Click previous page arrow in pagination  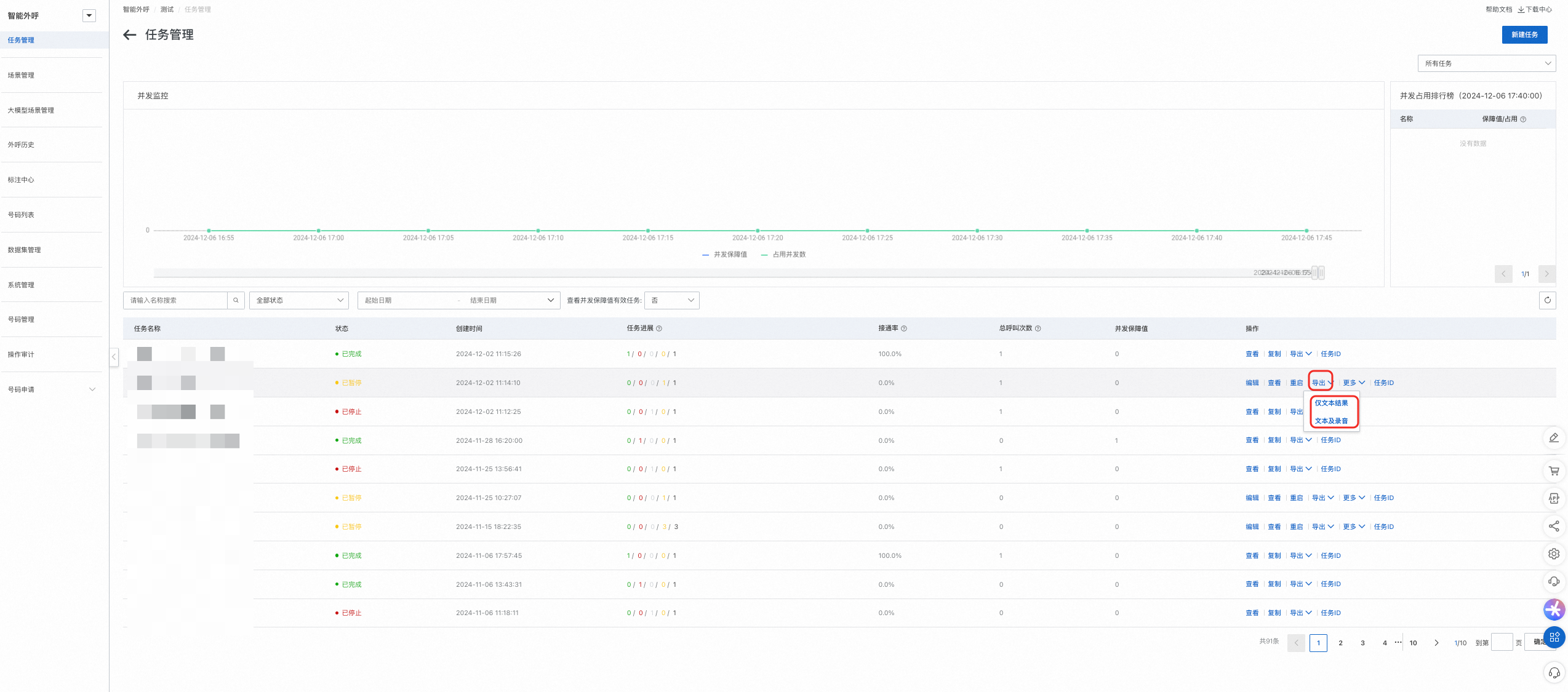click(1296, 643)
